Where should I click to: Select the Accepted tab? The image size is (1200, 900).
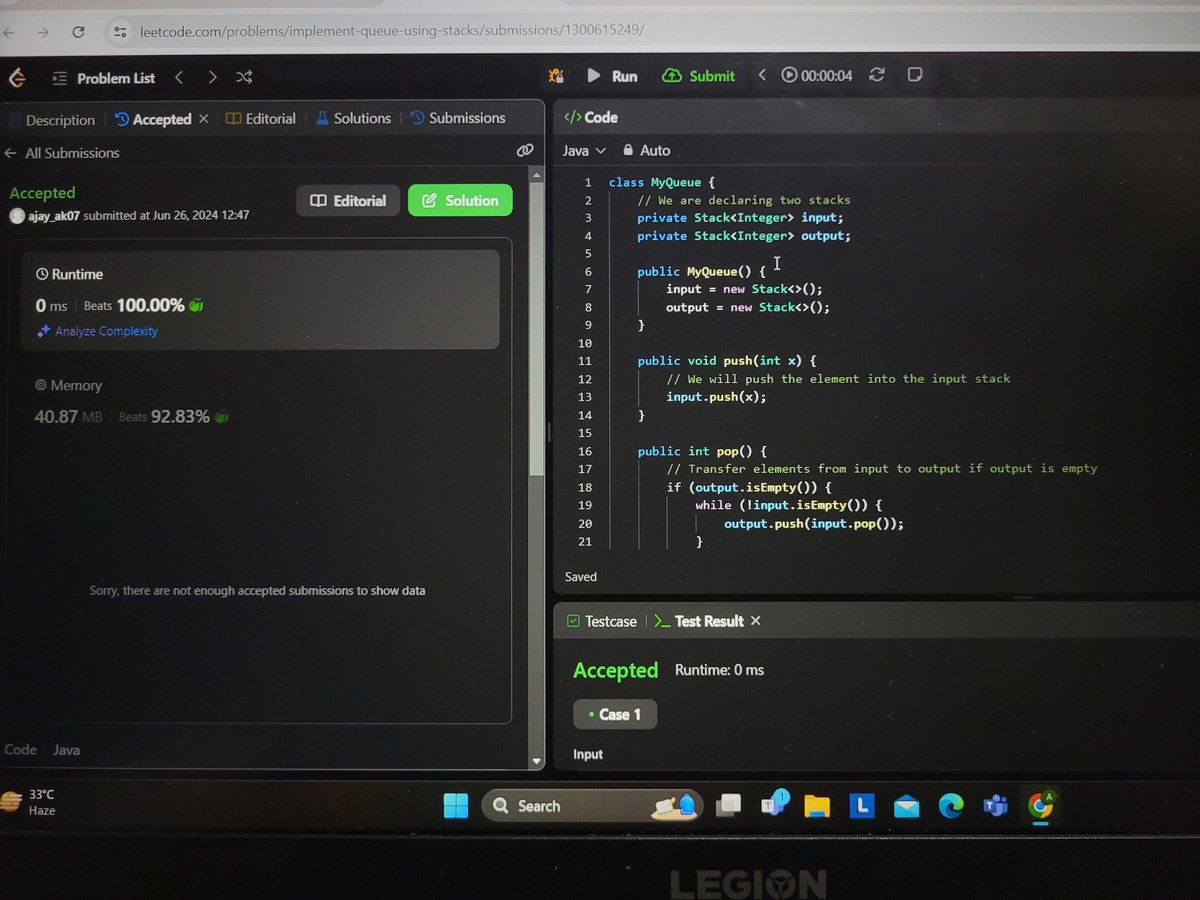tap(153, 119)
